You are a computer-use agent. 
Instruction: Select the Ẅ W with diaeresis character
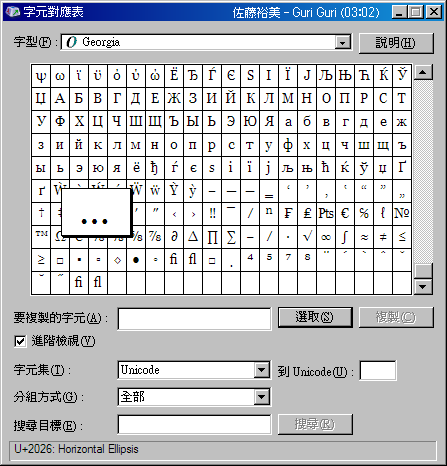(x=136, y=191)
